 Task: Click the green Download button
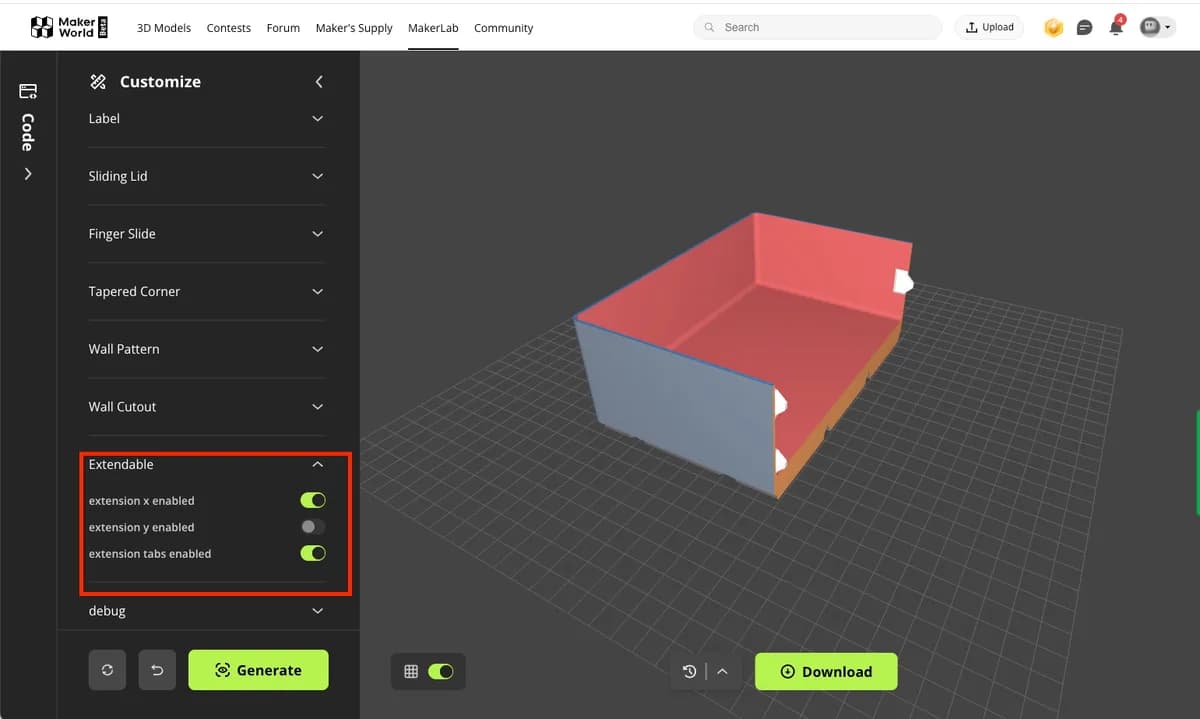(826, 671)
